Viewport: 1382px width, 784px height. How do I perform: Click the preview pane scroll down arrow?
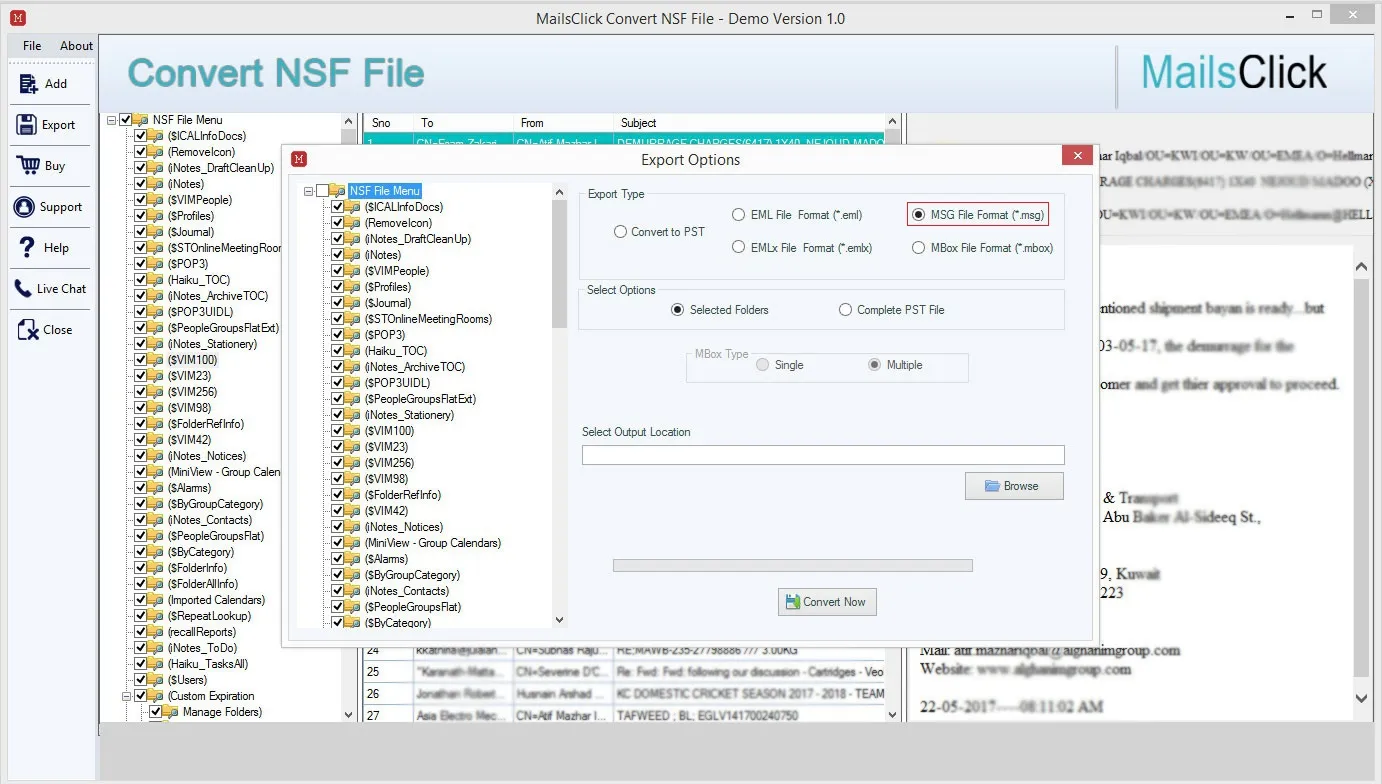(1361, 699)
